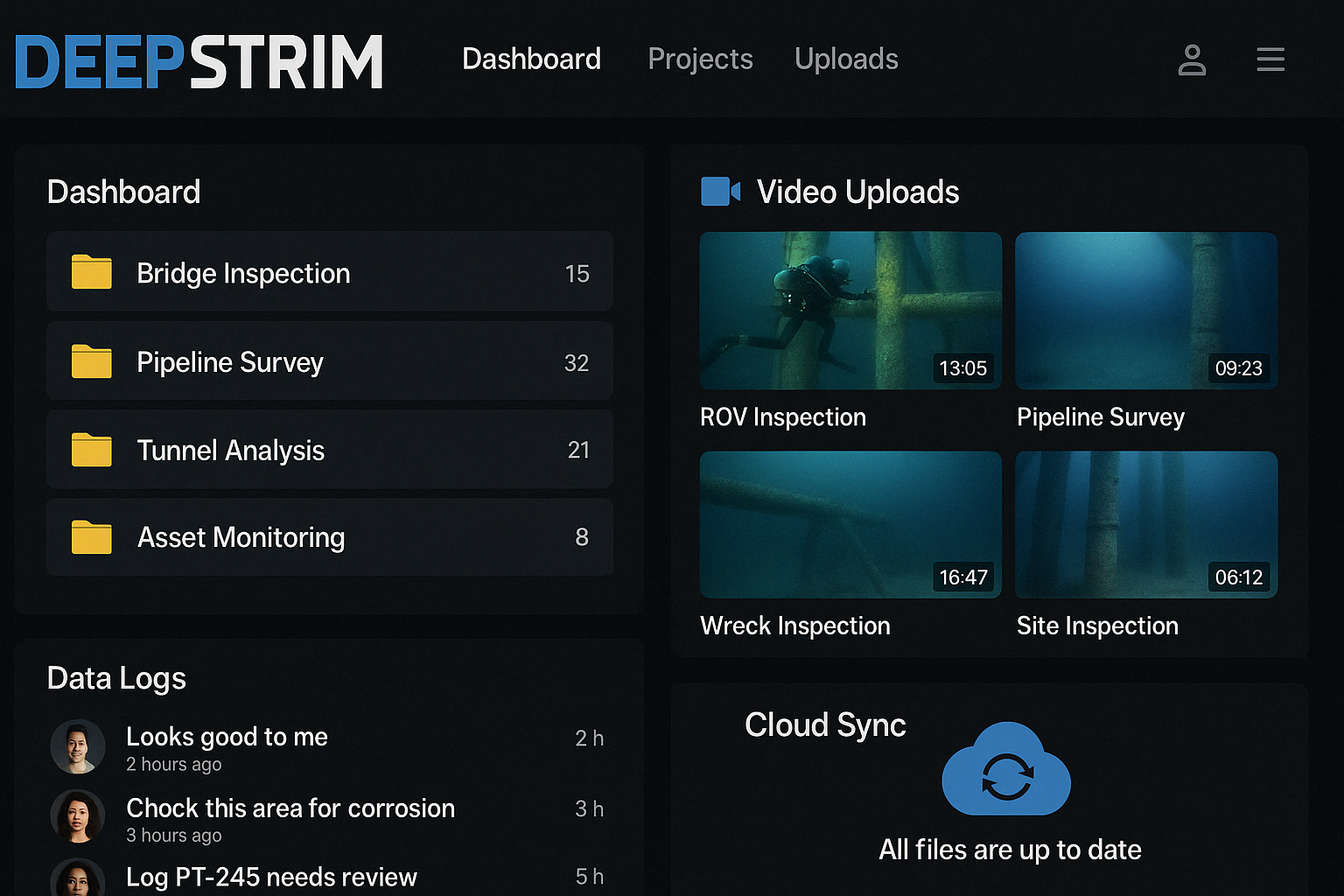Click the Tunnel Analysis folder icon

[92, 450]
